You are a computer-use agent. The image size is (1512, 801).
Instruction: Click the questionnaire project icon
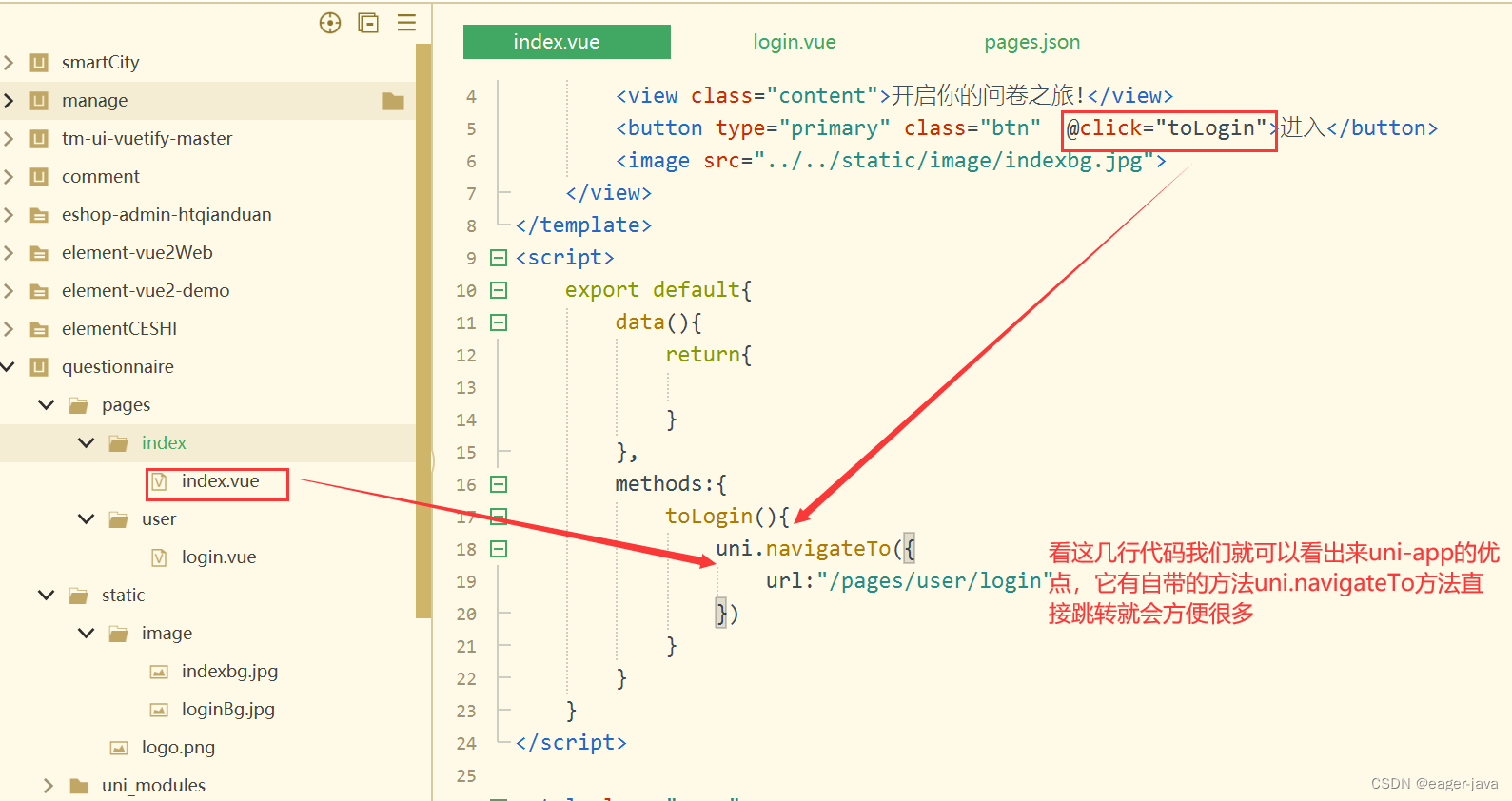39,367
